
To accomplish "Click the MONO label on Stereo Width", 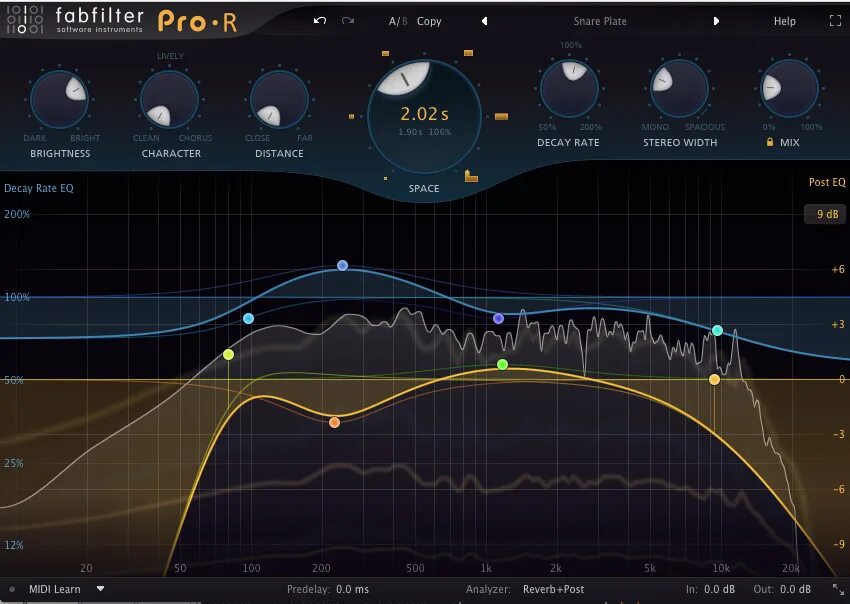I will point(655,127).
